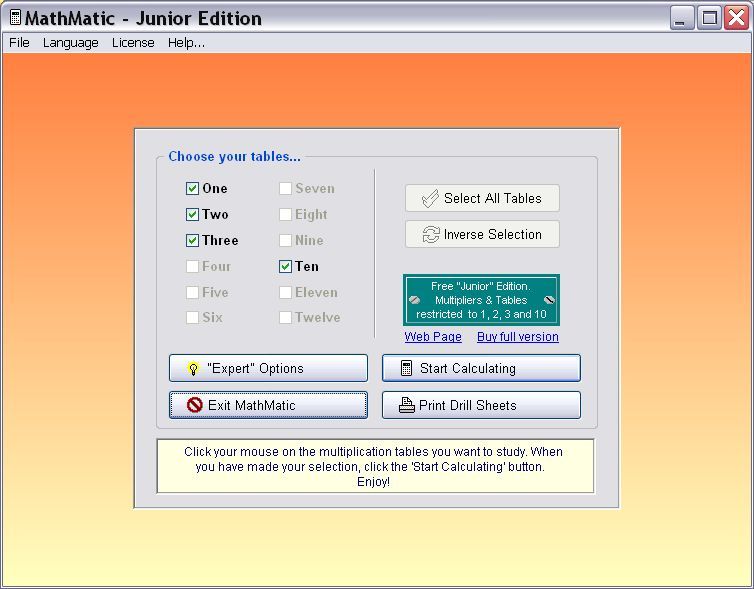The height and width of the screenshot is (589, 754).
Task: Click the calculator icon on Start Calculating
Action: tap(406, 368)
